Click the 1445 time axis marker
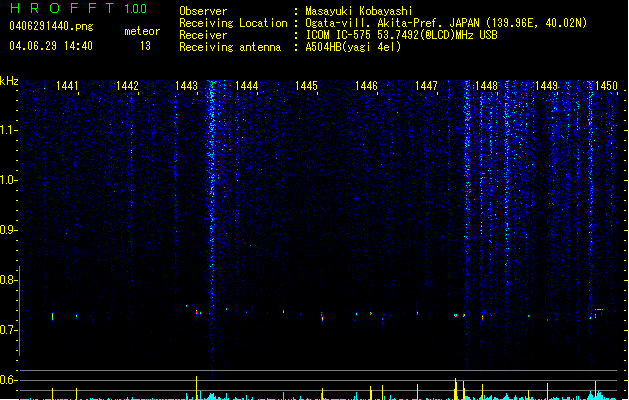629x400 pixels. click(306, 86)
